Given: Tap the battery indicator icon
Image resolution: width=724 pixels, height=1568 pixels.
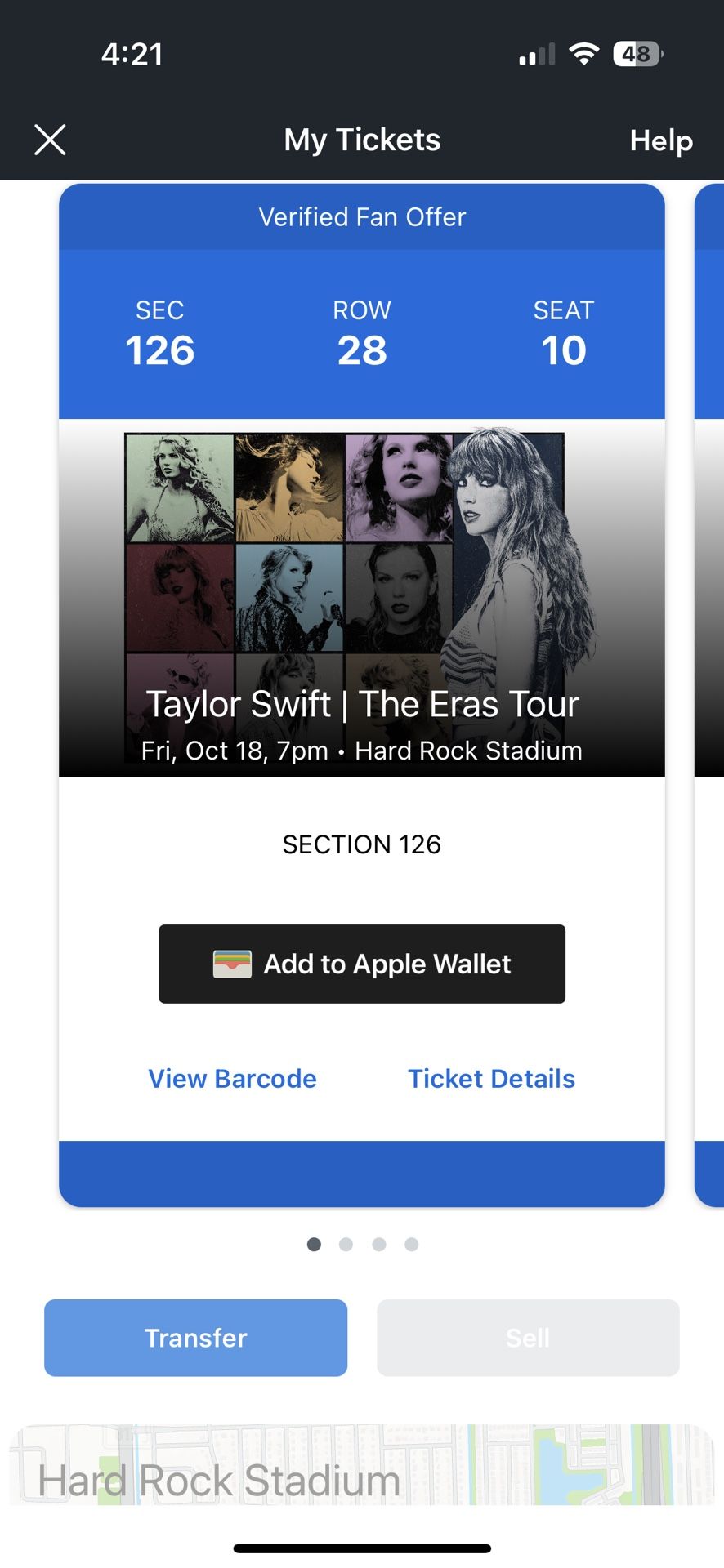Looking at the screenshot, I should (x=637, y=54).
